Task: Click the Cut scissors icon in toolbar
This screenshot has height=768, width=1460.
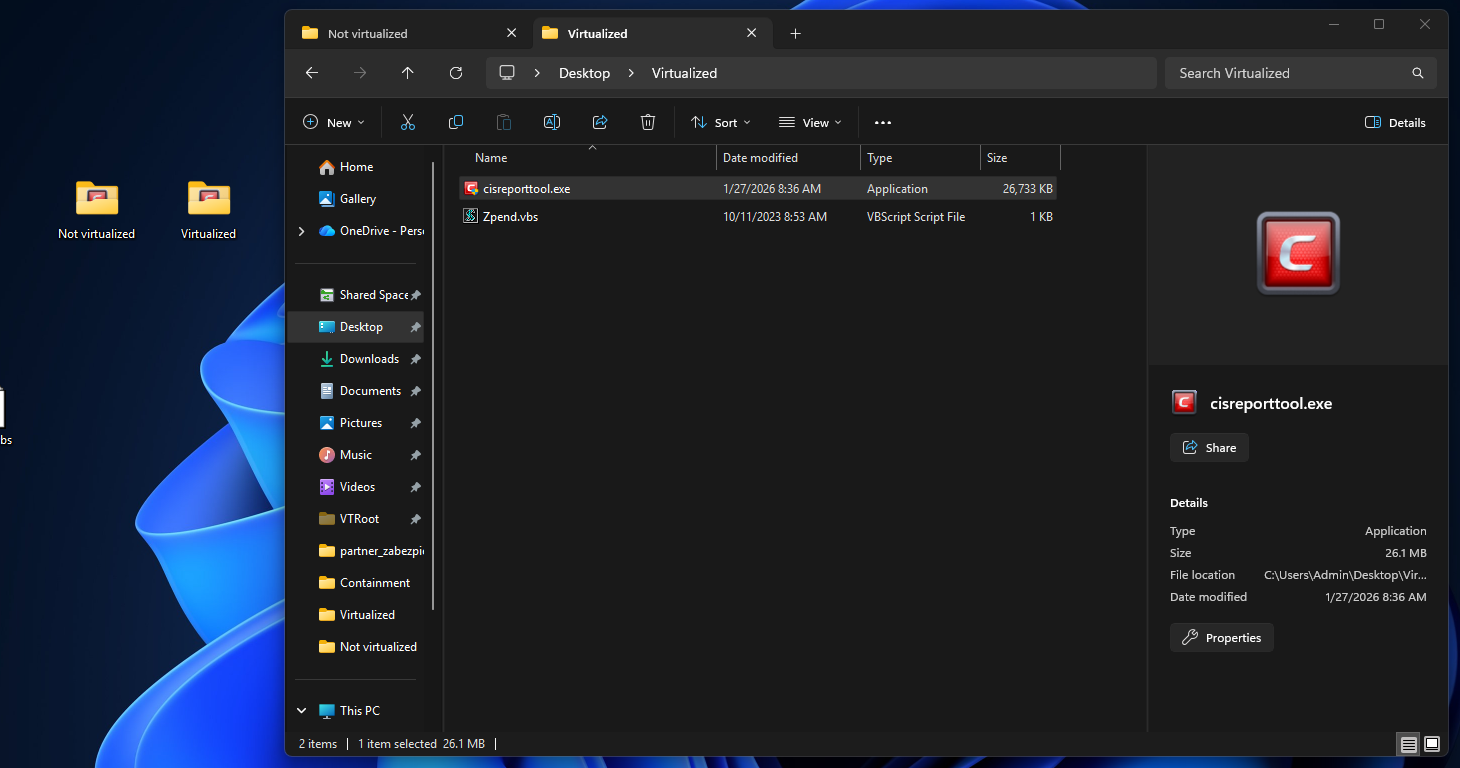Action: point(408,122)
